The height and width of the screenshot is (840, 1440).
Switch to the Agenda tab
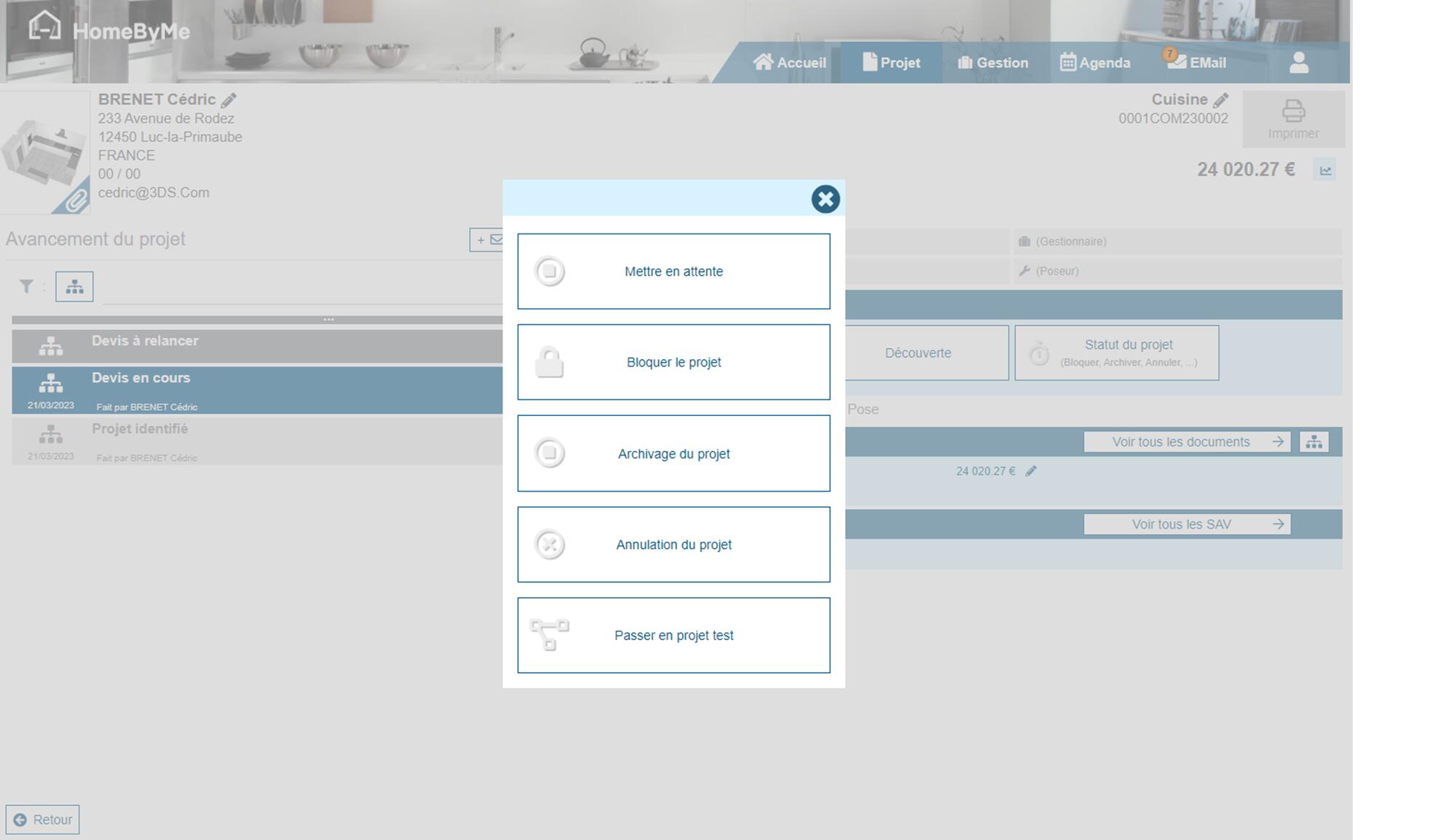[x=1095, y=63]
